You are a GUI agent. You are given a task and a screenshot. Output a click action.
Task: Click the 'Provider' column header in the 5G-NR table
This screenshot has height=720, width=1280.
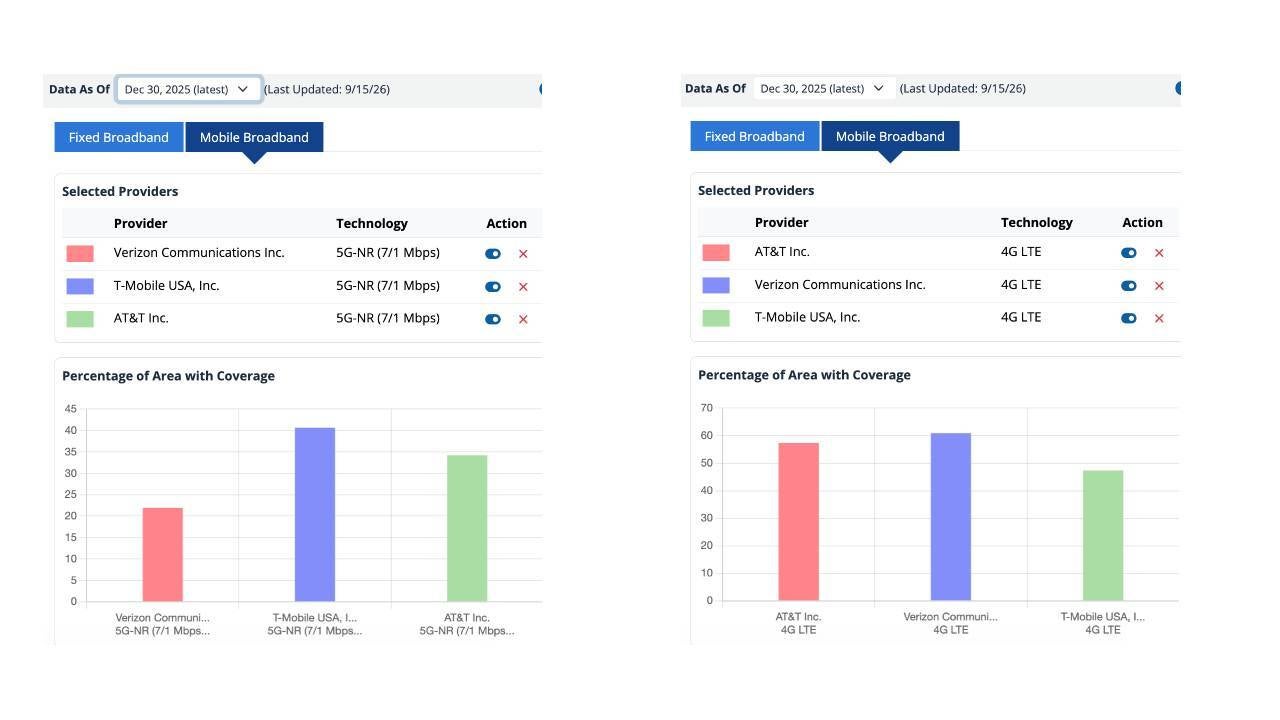[x=141, y=224]
